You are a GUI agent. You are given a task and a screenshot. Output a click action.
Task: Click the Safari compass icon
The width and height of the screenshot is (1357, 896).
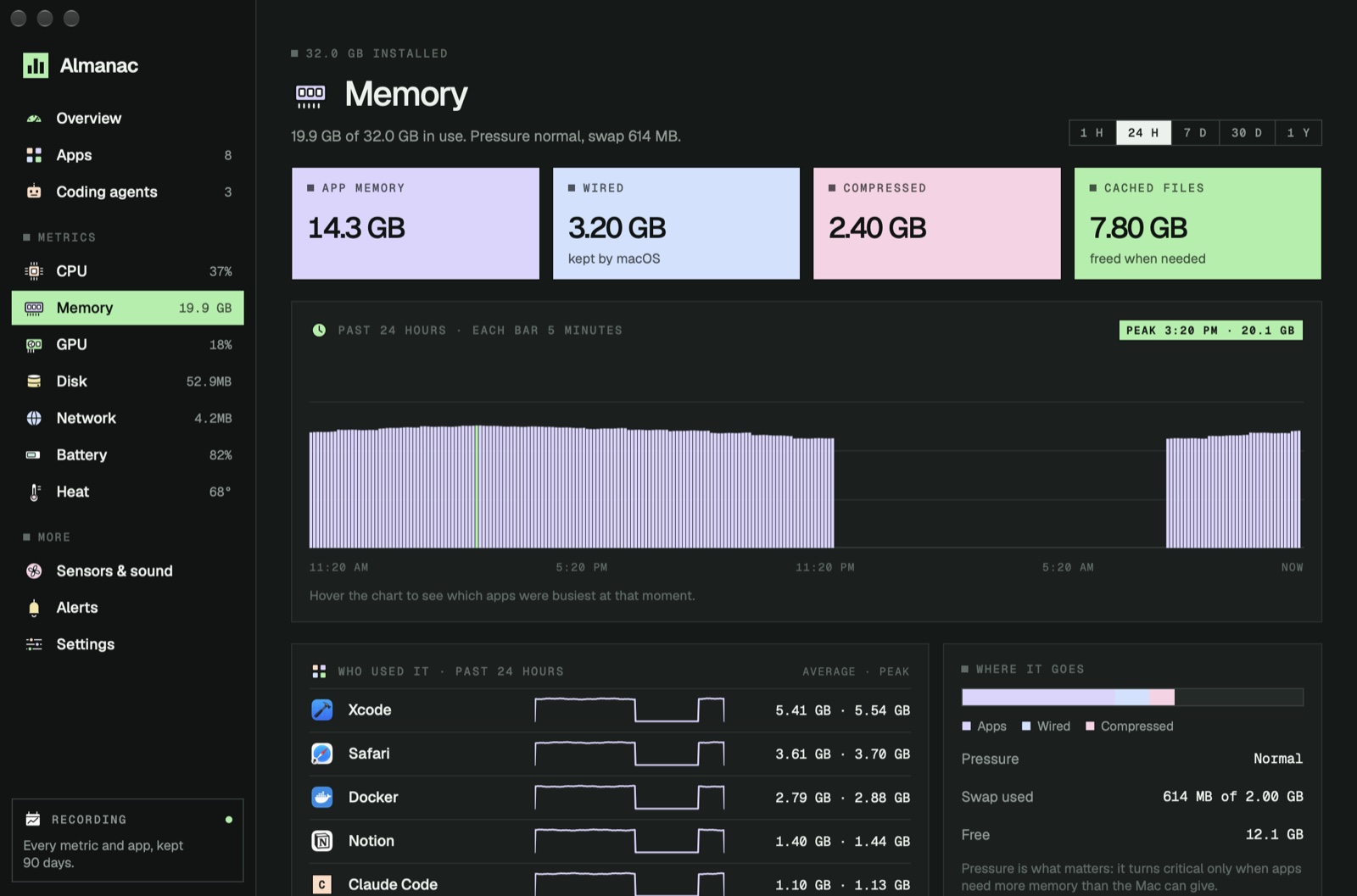pyautogui.click(x=322, y=754)
